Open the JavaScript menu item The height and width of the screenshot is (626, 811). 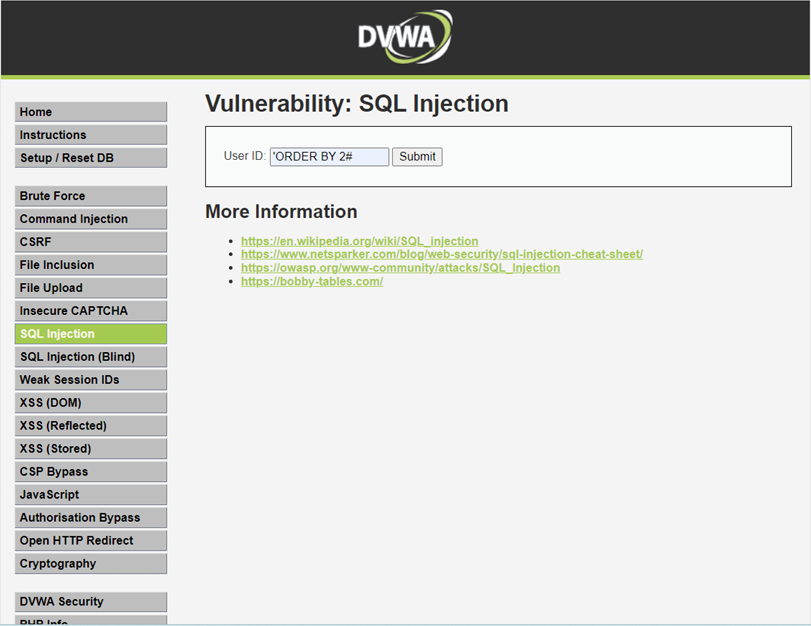pos(91,495)
